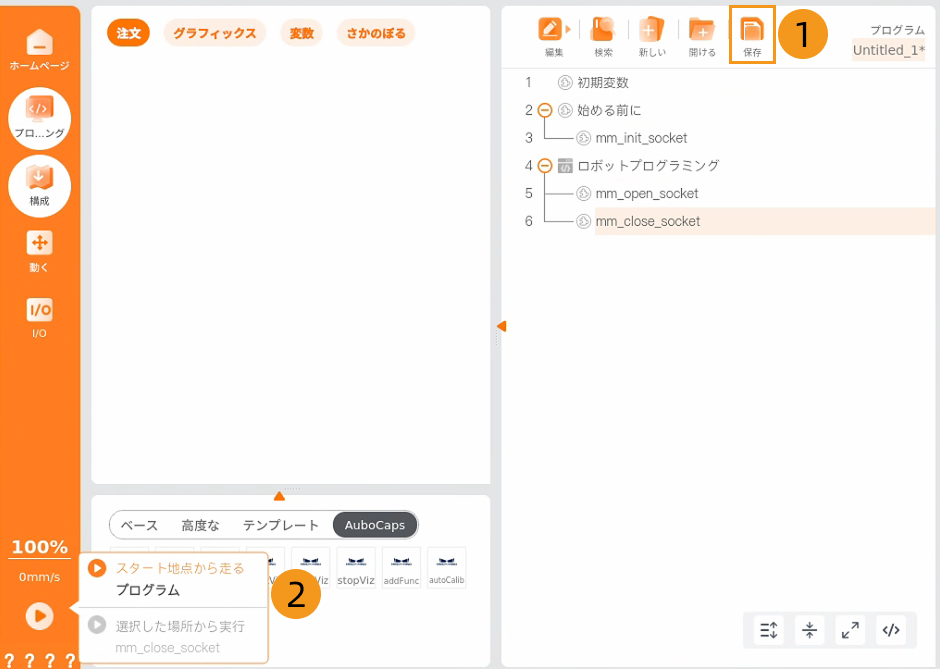
Task: Click the mm_close_socket node icon
Action: (583, 221)
